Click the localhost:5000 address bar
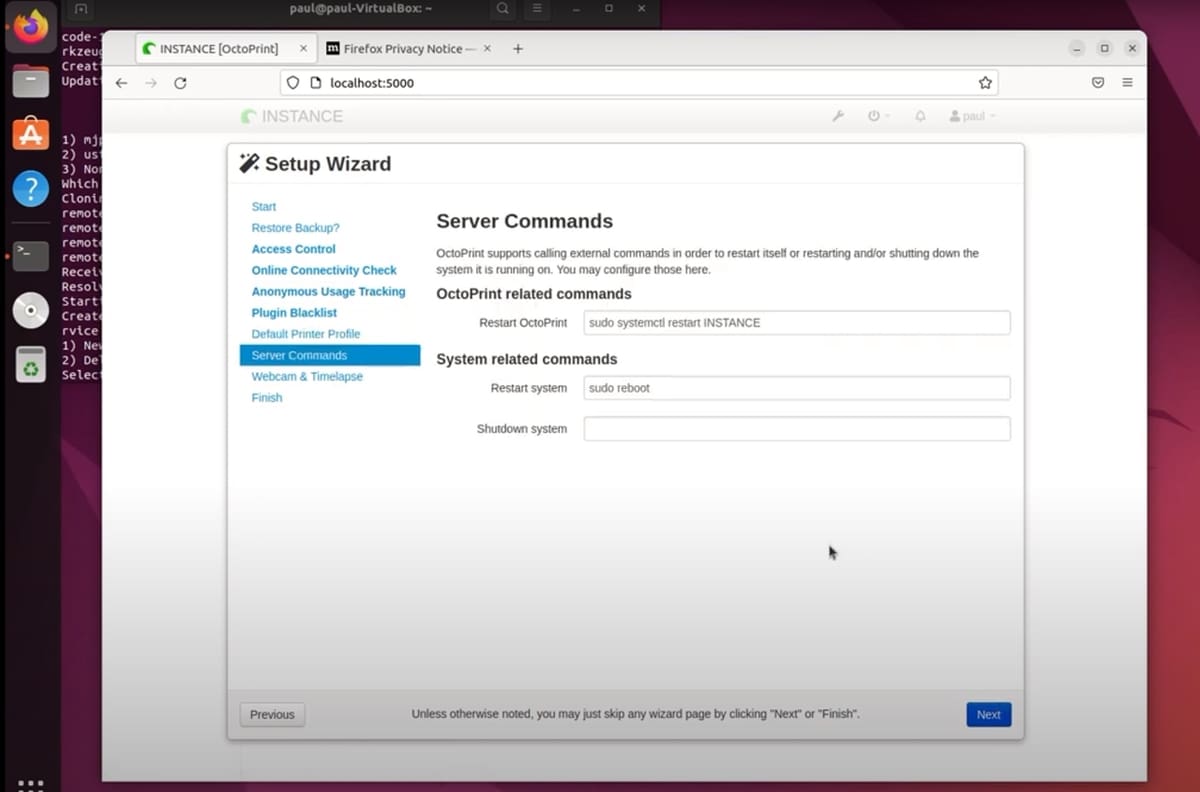Viewport: 1200px width, 792px height. tap(640, 83)
